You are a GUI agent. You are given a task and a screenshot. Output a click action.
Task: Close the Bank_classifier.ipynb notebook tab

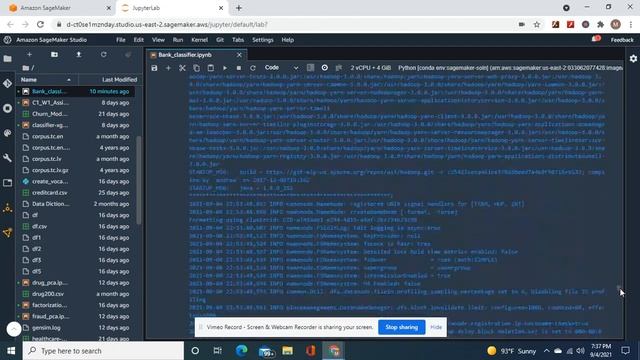point(239,55)
